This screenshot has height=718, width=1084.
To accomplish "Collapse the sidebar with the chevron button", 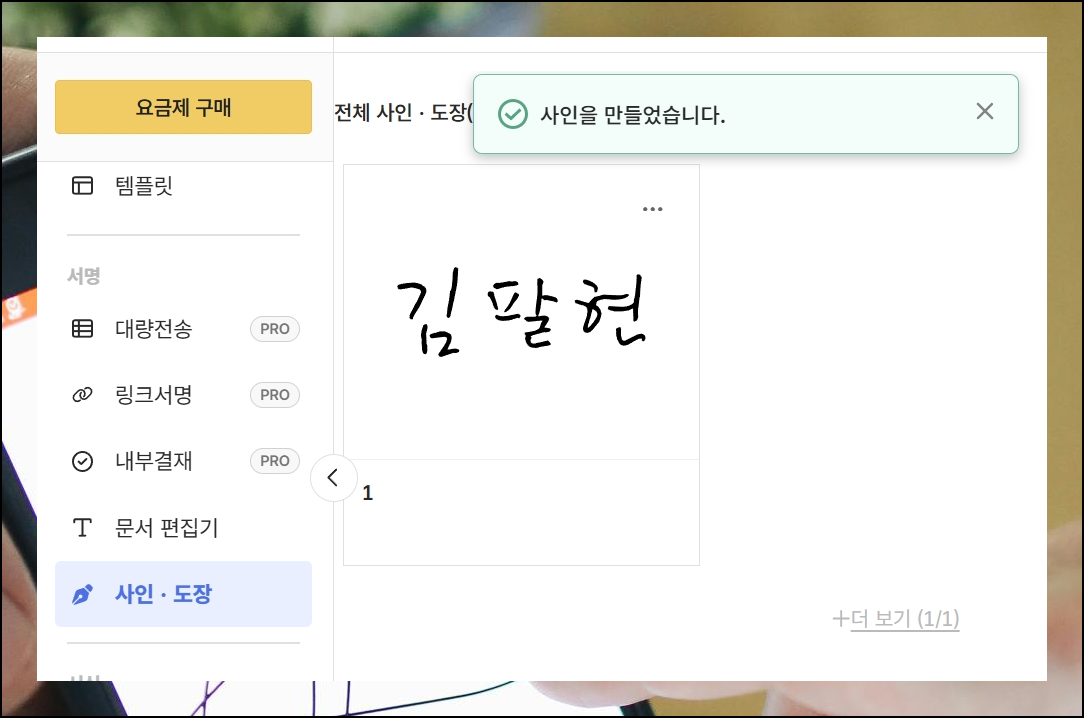I will (x=333, y=478).
